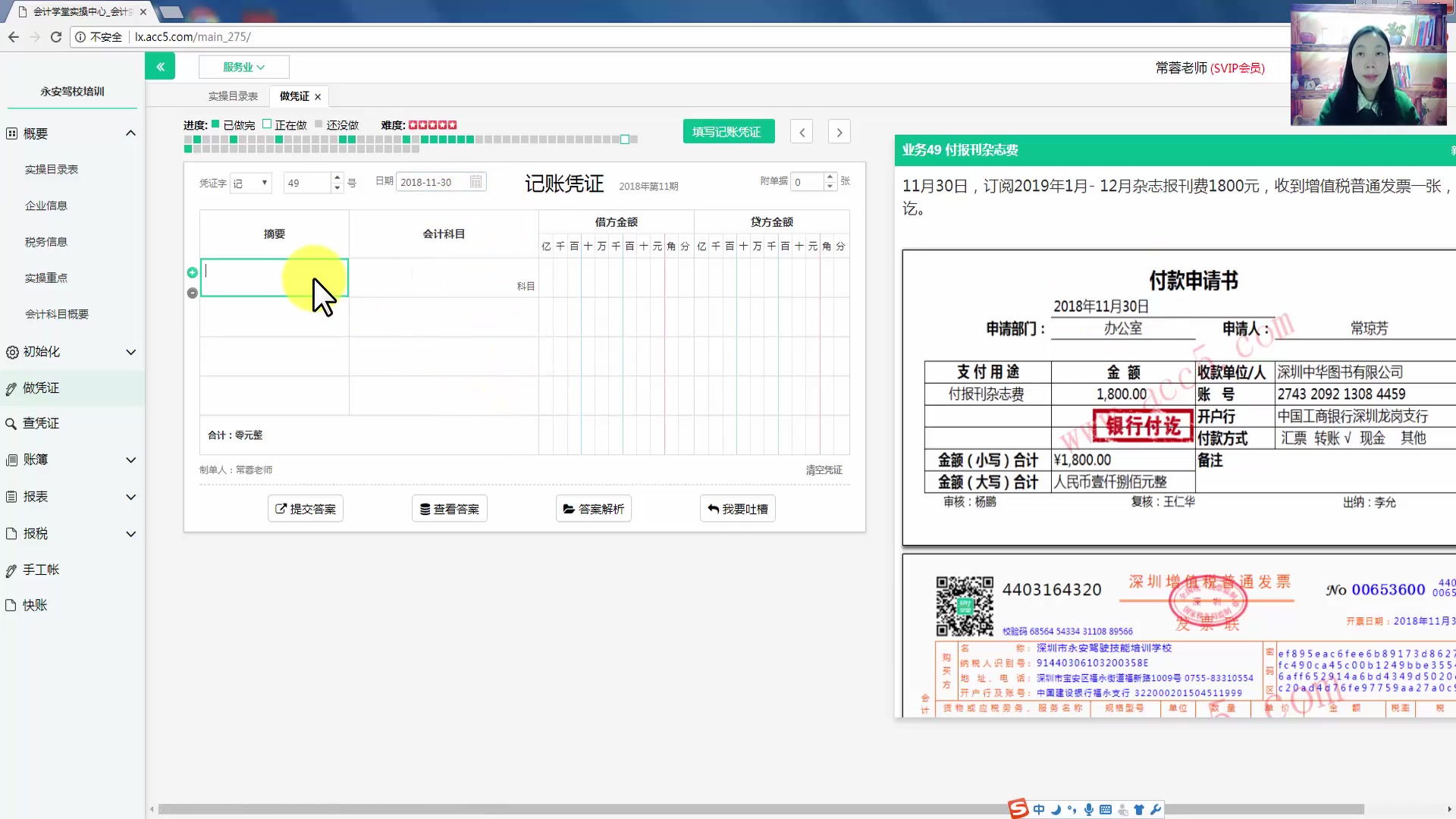Image resolution: width=1456 pixels, height=819 pixels.
Task: Open 服务业 industry dropdown
Action: tap(243, 67)
